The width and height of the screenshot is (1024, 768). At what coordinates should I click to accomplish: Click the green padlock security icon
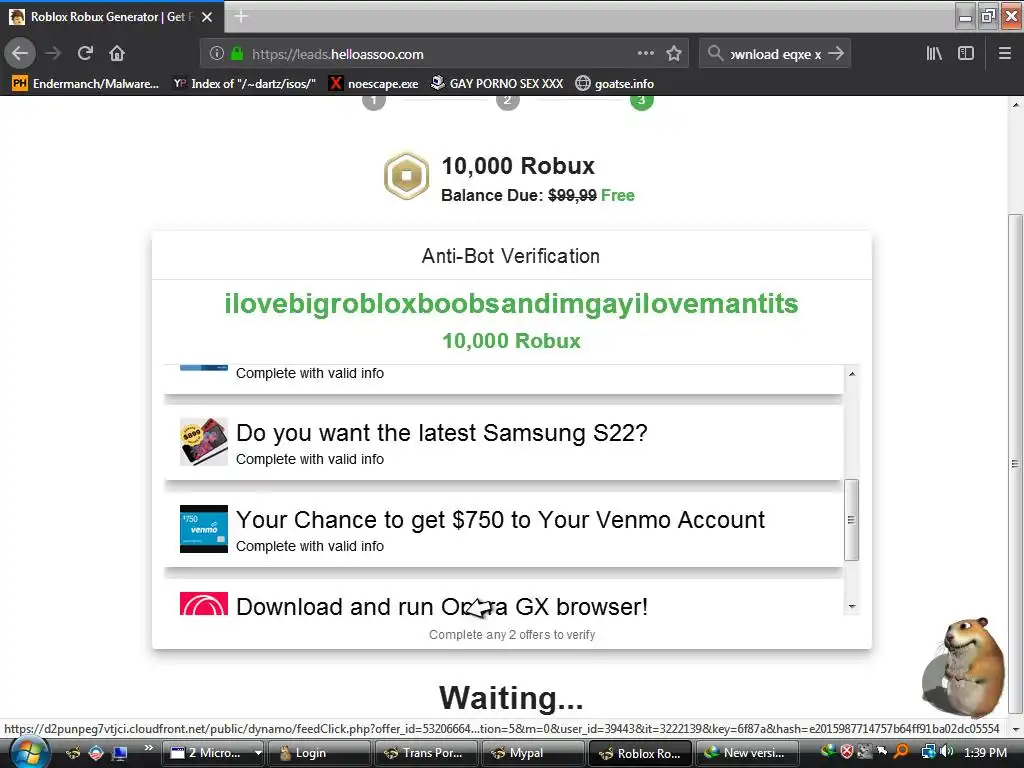[x=237, y=54]
